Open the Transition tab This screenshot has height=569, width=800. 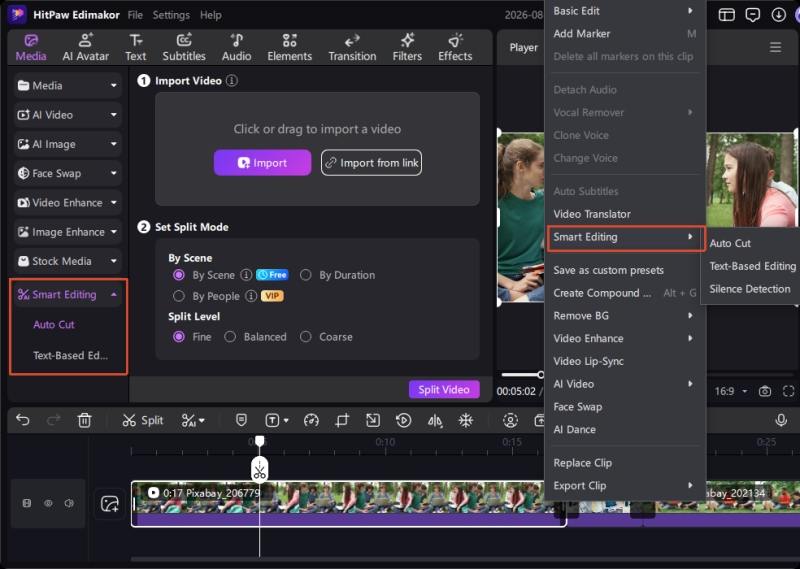click(x=352, y=47)
